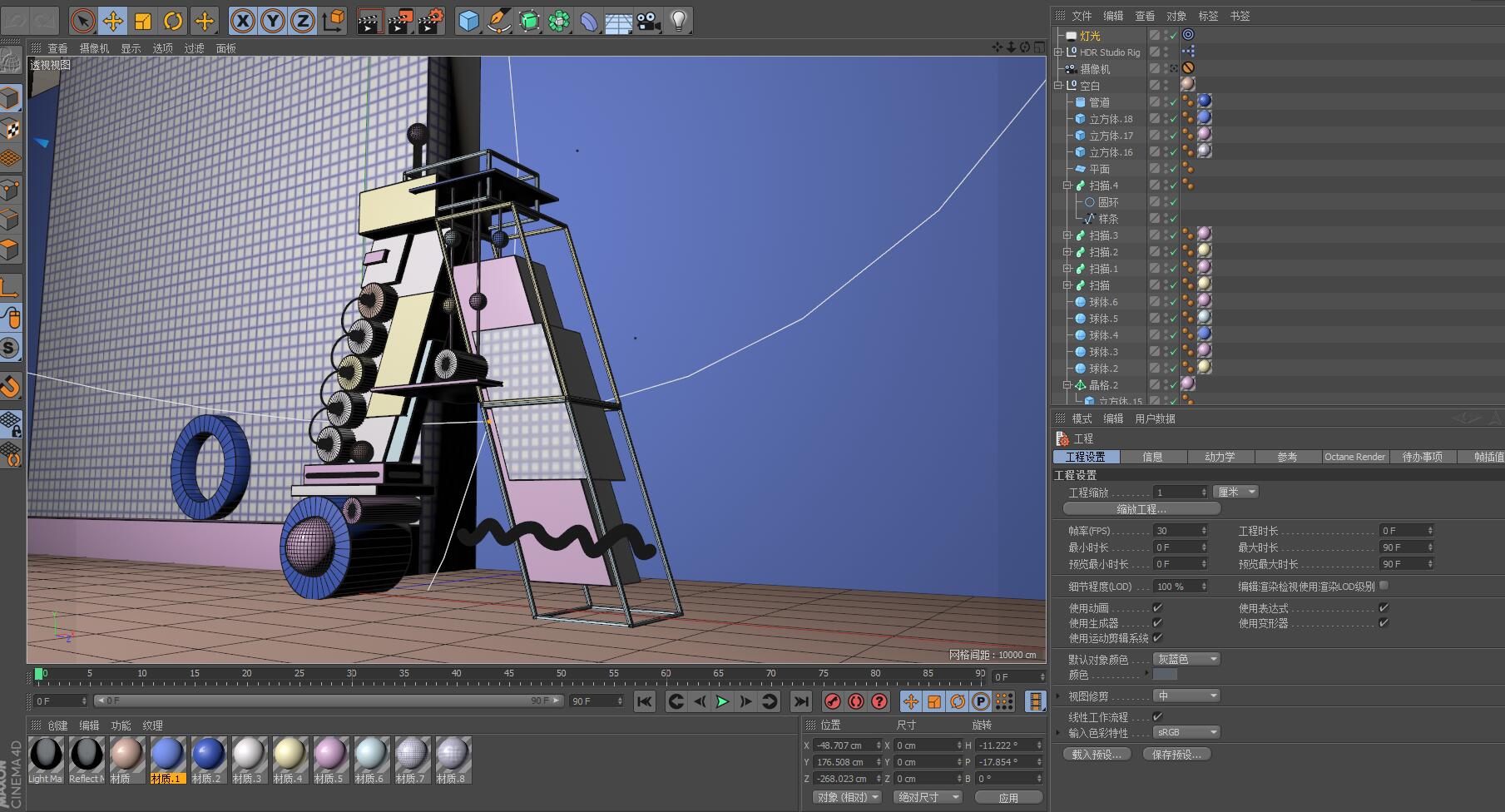
Task: Open the 对象 menu in object manager
Action: click(1176, 16)
